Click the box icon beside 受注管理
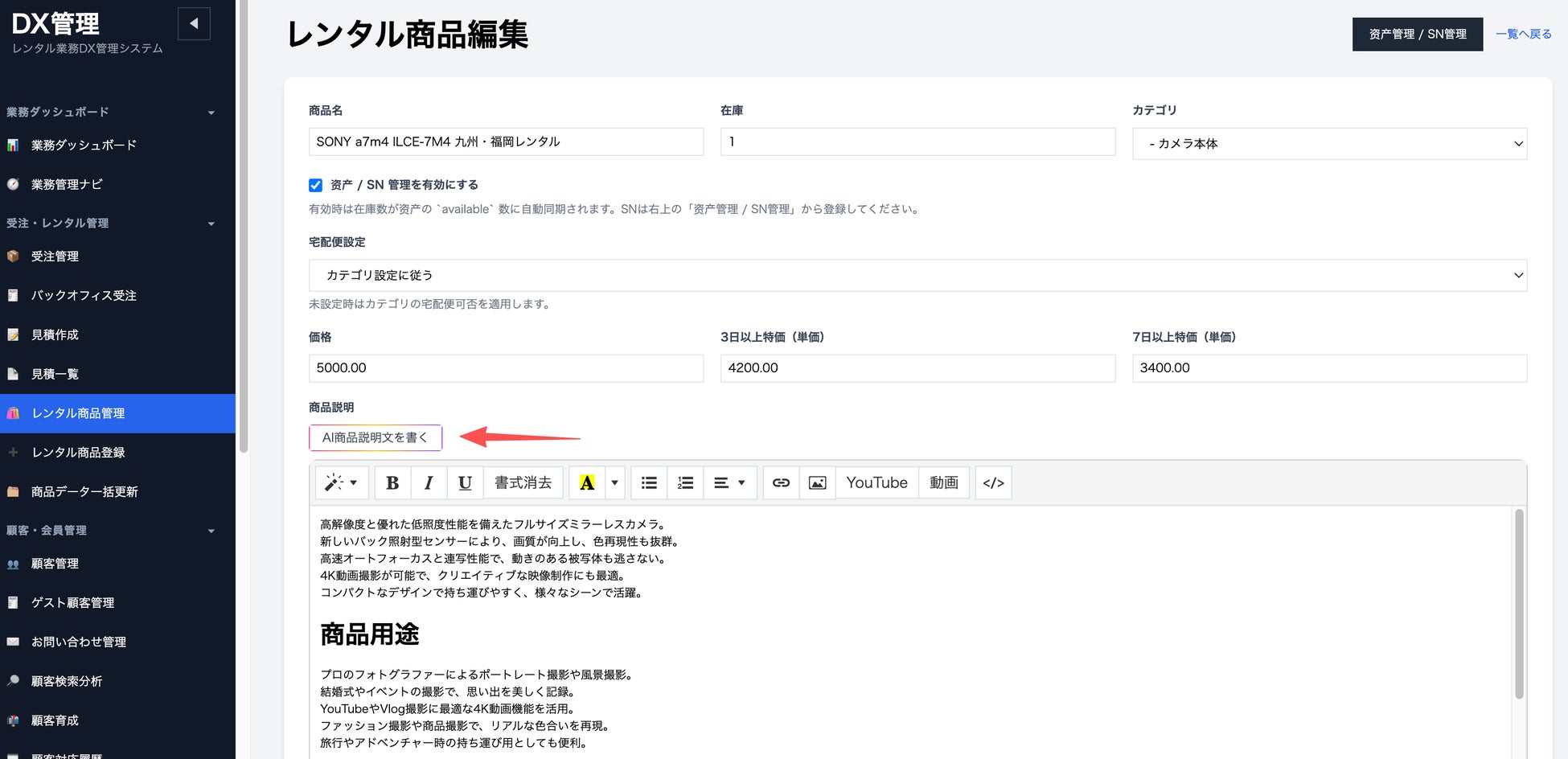Image resolution: width=1568 pixels, height=759 pixels. (x=13, y=256)
